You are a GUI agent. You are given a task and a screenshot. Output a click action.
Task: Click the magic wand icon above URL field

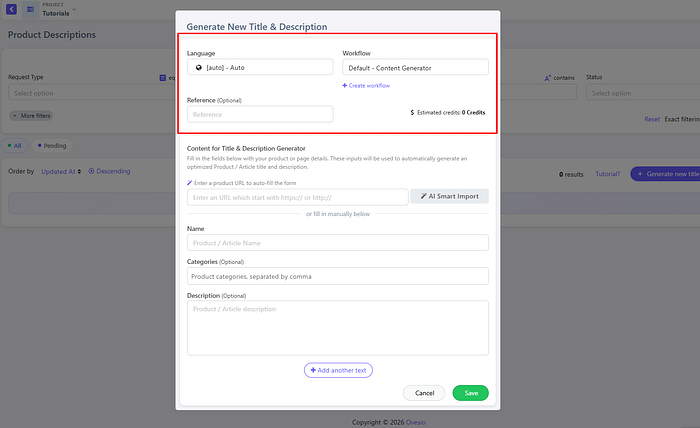(x=190, y=183)
